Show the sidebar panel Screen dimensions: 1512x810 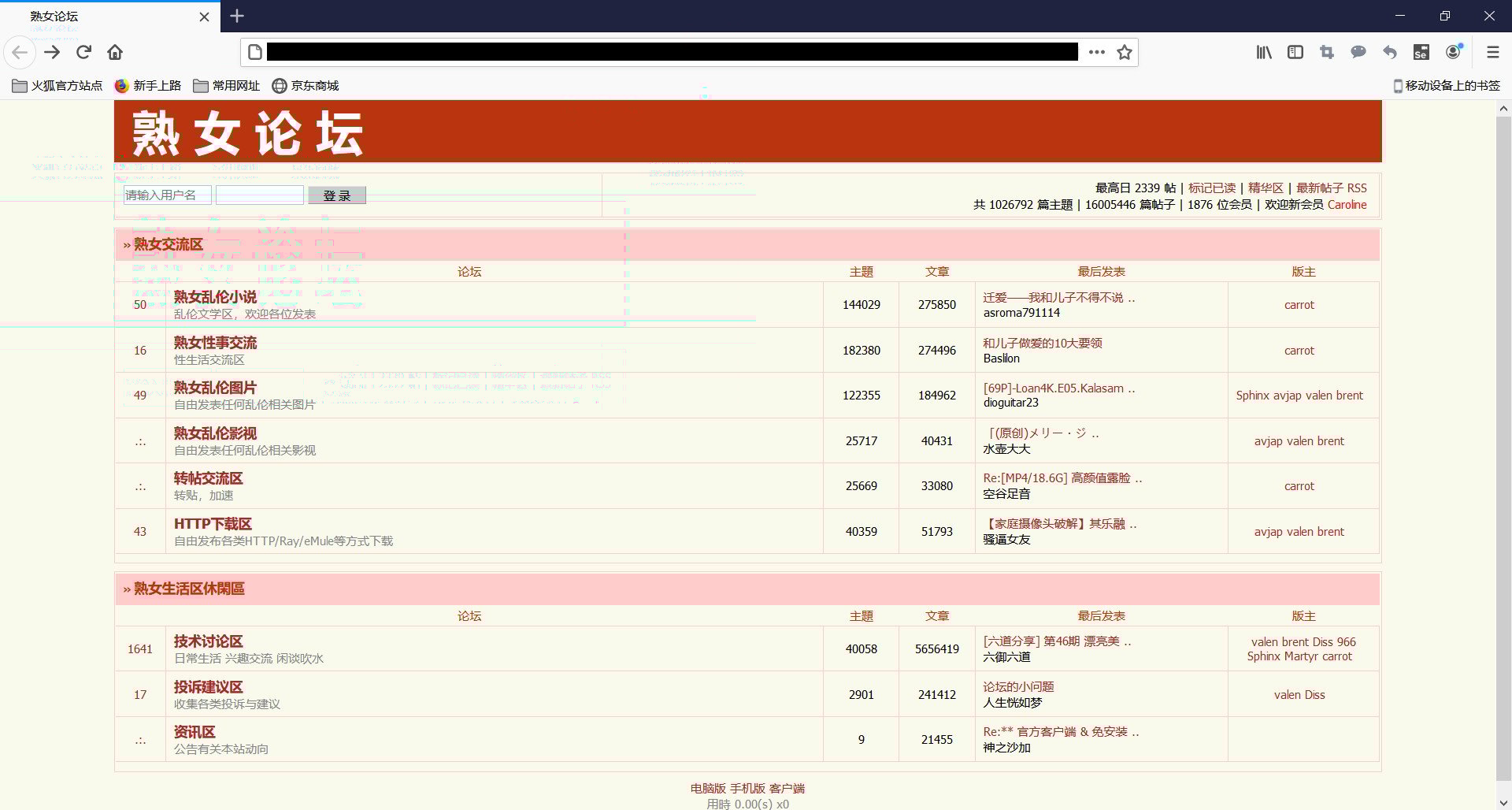(1295, 52)
